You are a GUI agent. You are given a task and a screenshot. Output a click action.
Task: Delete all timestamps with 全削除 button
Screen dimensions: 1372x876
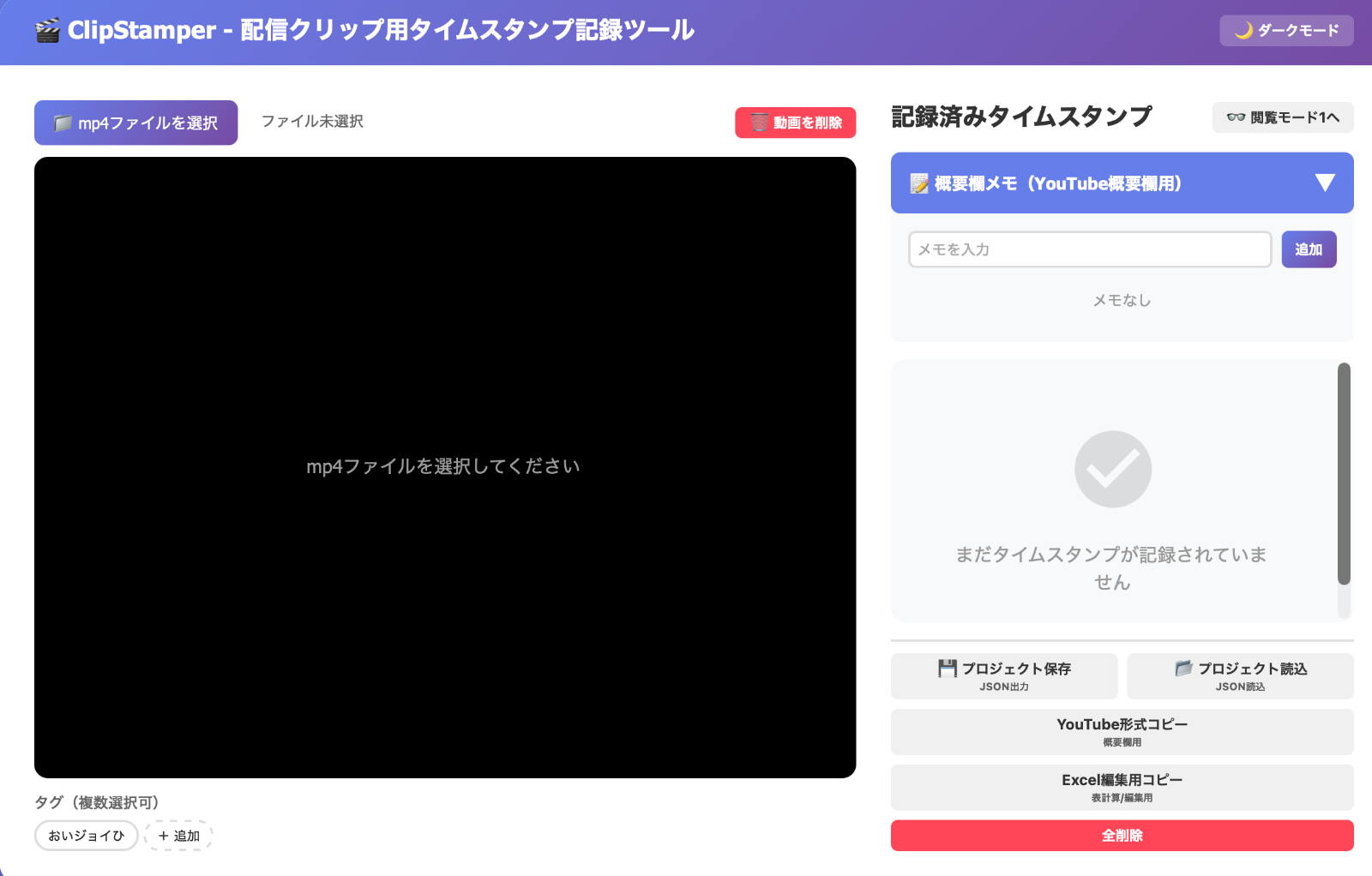click(1122, 836)
